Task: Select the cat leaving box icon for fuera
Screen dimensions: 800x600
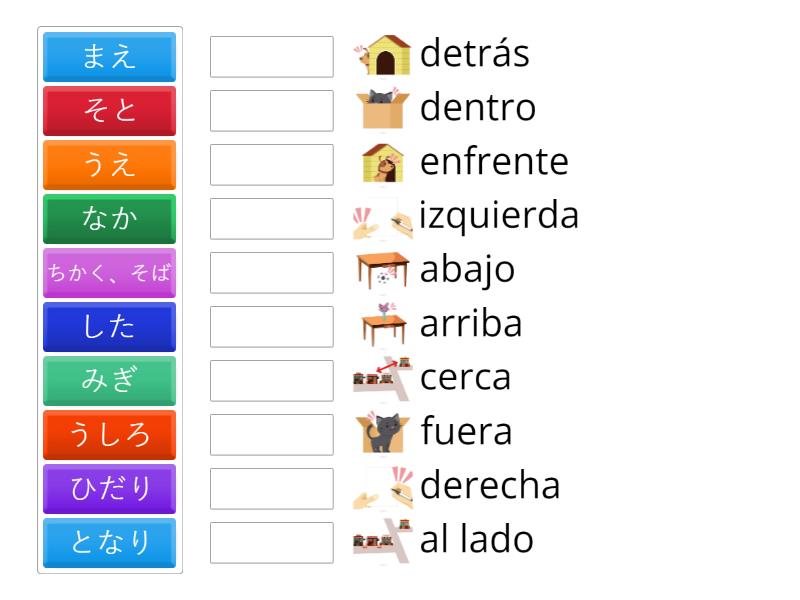Action: [388, 432]
